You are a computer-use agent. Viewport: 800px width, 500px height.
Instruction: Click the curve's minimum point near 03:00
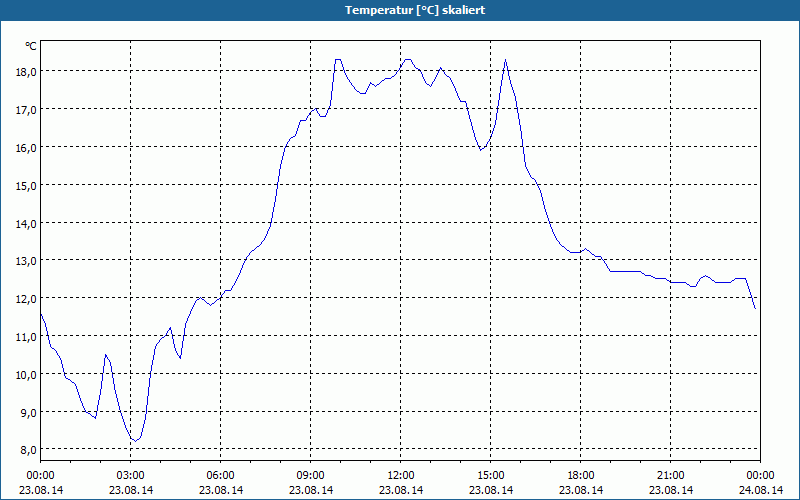[x=135, y=441]
